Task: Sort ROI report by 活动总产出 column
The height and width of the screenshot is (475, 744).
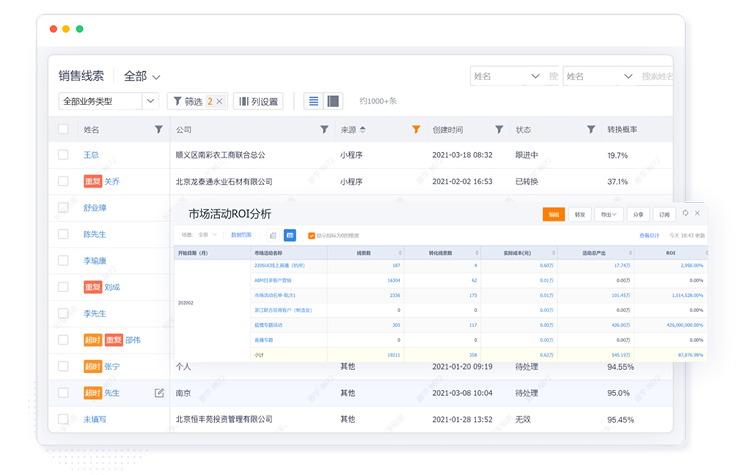Action: pyautogui.click(x=631, y=253)
